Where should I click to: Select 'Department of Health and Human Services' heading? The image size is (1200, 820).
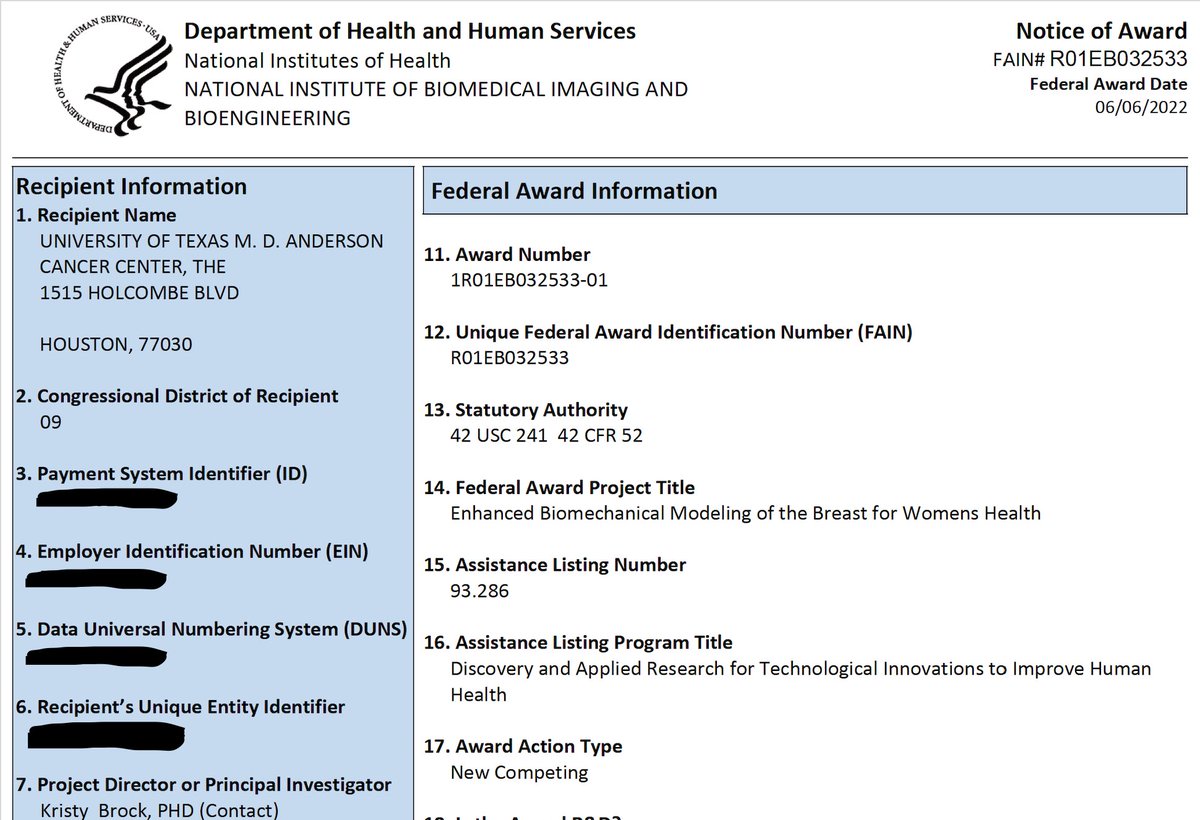pos(410,31)
